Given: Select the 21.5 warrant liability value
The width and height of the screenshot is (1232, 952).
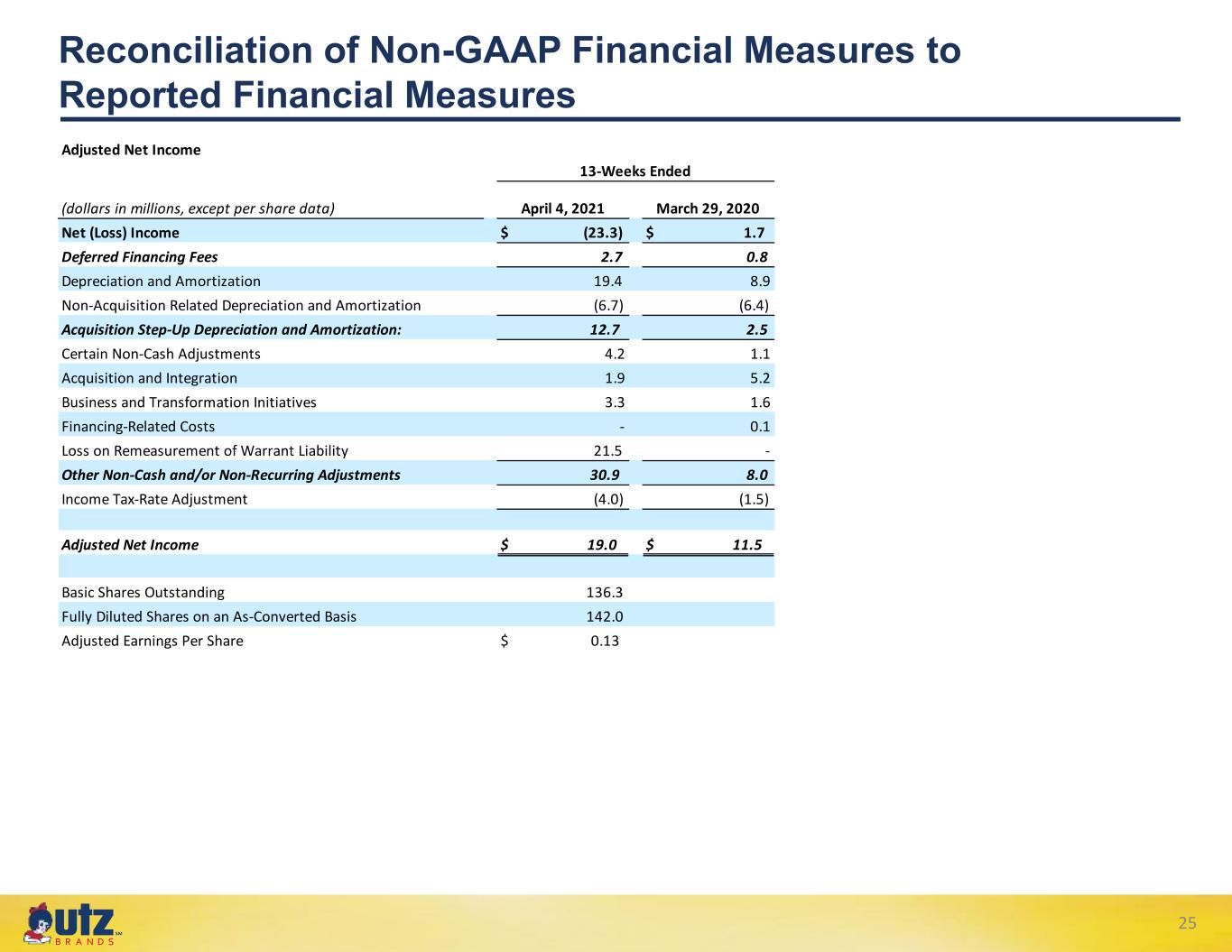Looking at the screenshot, I should tap(607, 451).
